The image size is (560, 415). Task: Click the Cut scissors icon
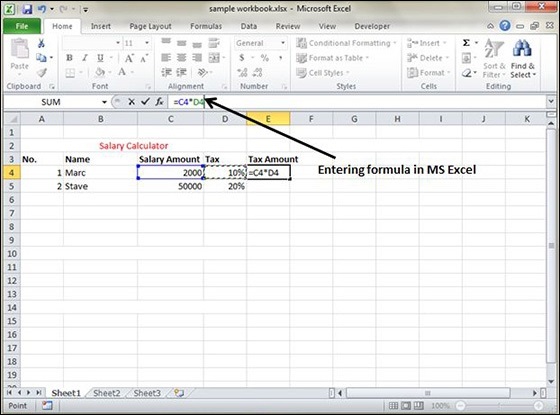tap(41, 43)
